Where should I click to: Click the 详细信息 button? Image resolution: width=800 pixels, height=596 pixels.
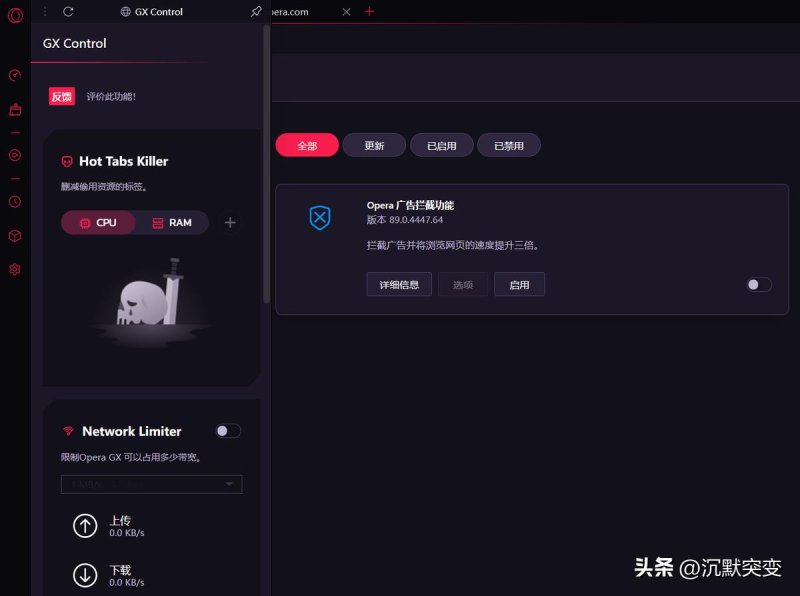(399, 285)
